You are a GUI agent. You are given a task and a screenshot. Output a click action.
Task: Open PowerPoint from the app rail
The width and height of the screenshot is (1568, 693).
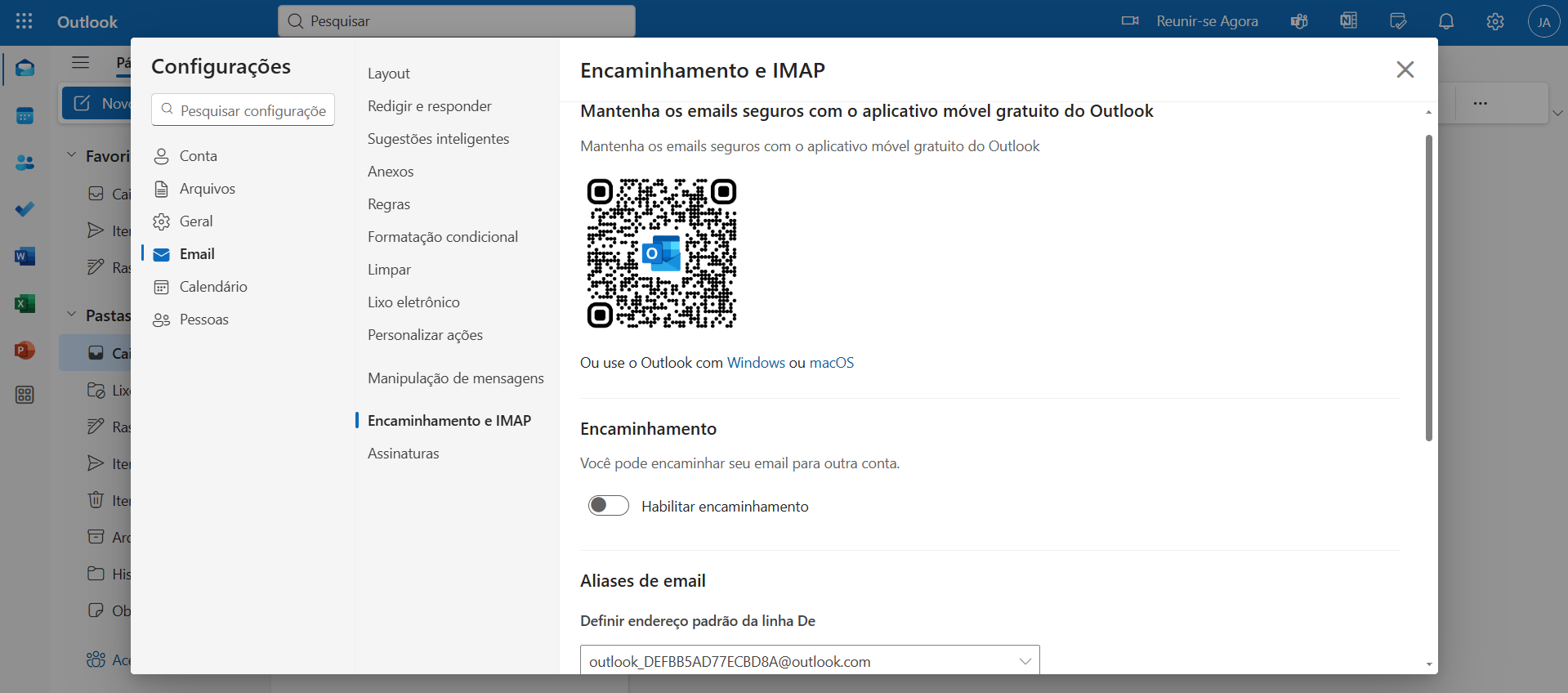(x=25, y=351)
